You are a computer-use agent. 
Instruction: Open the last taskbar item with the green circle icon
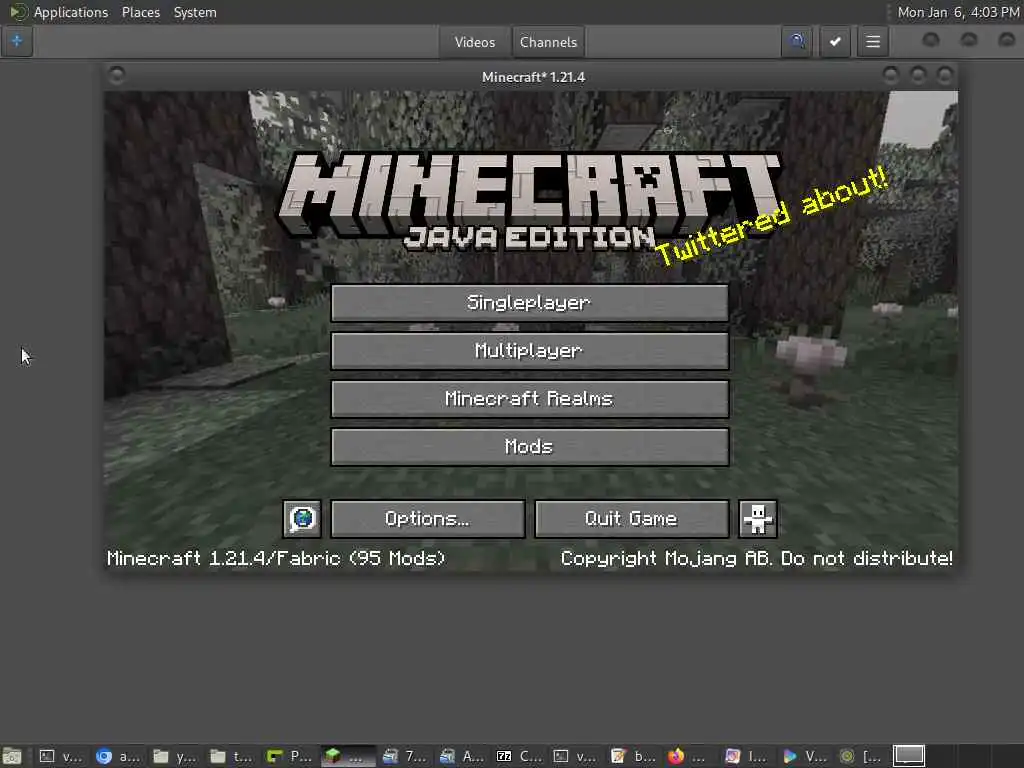tap(860, 756)
